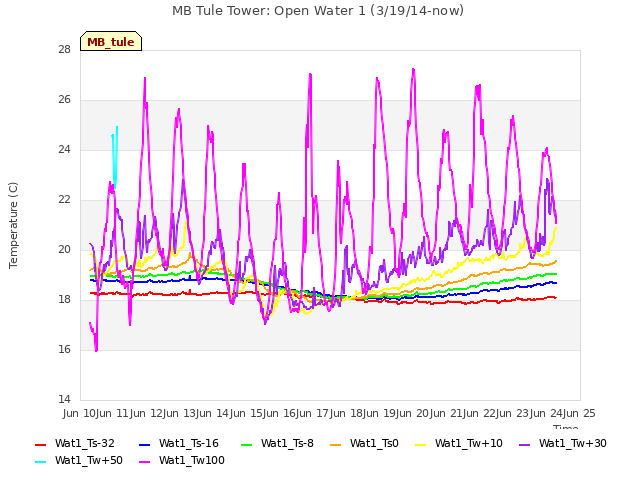Click the 28 y-axis tick label
The image size is (640, 480).
[64, 49]
